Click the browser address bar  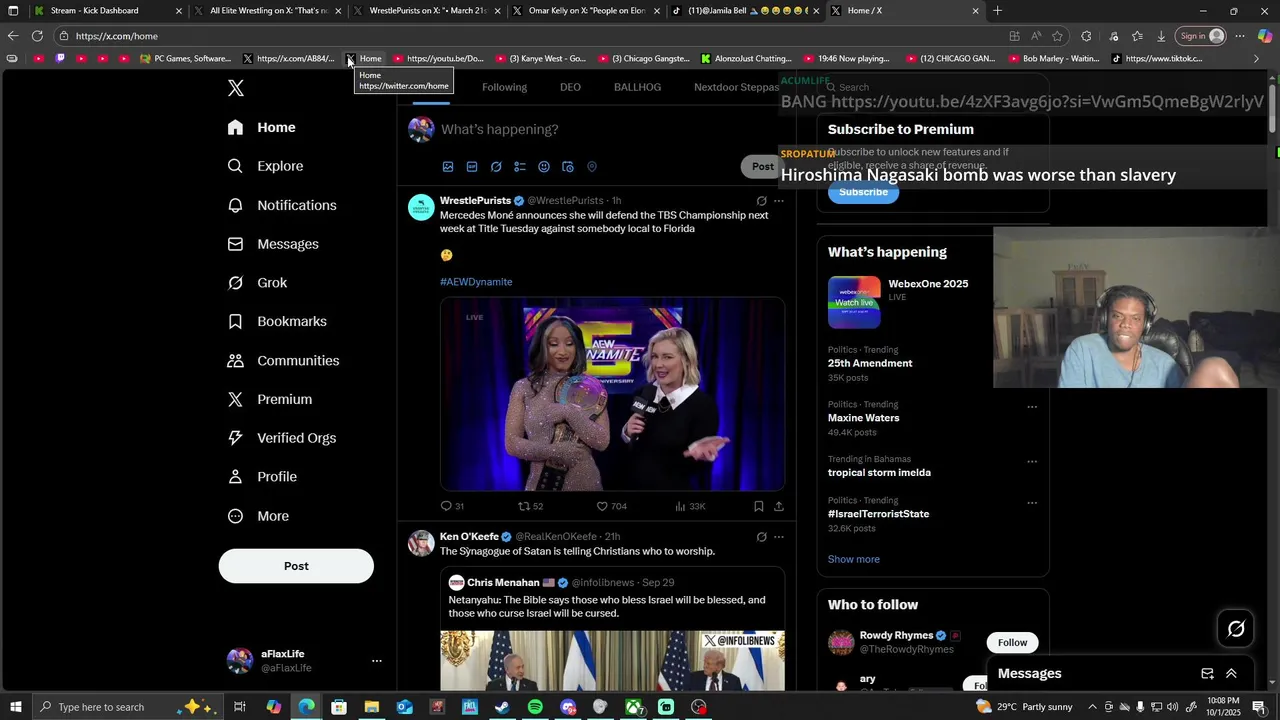point(530,36)
